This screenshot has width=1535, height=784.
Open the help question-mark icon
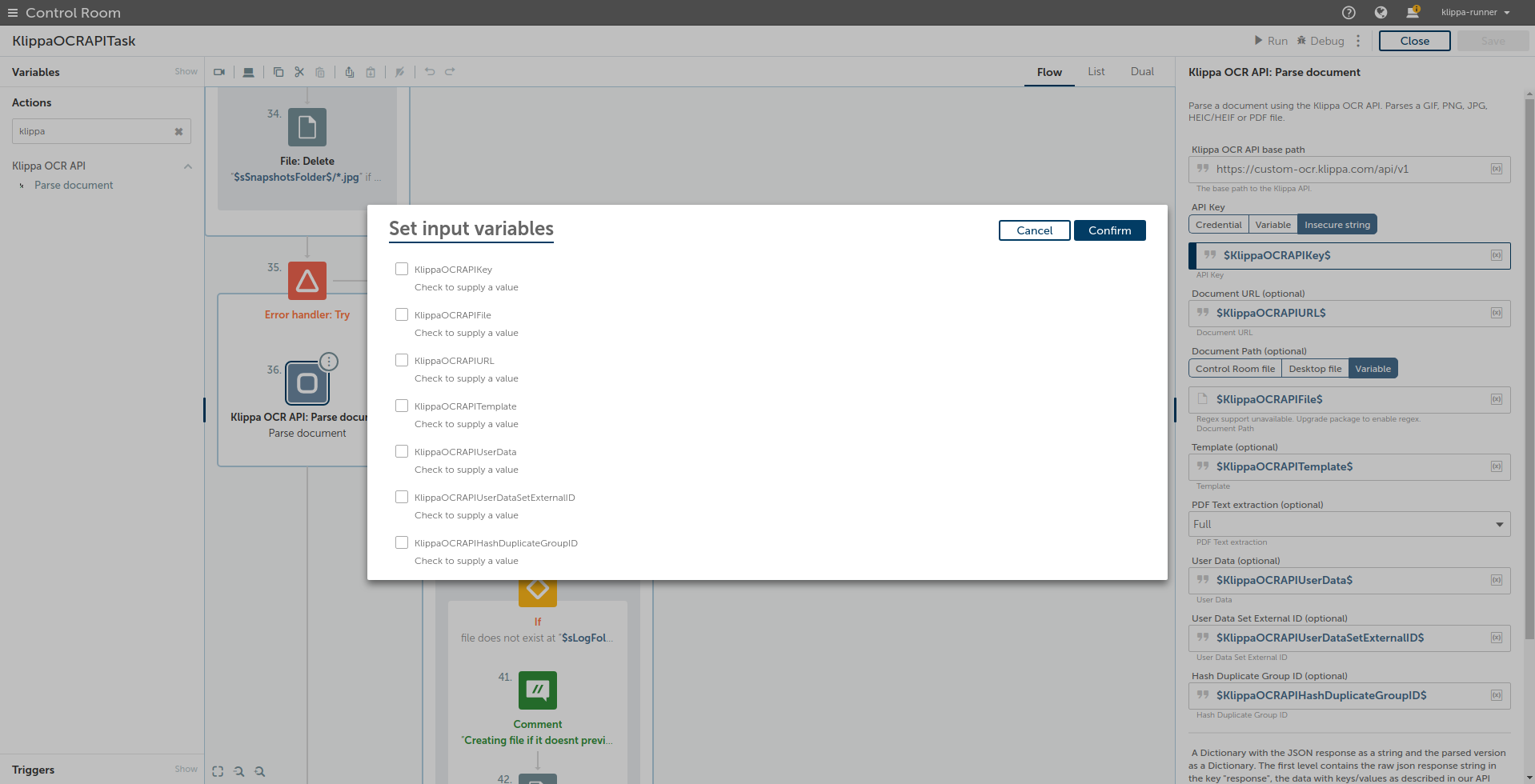click(1349, 13)
